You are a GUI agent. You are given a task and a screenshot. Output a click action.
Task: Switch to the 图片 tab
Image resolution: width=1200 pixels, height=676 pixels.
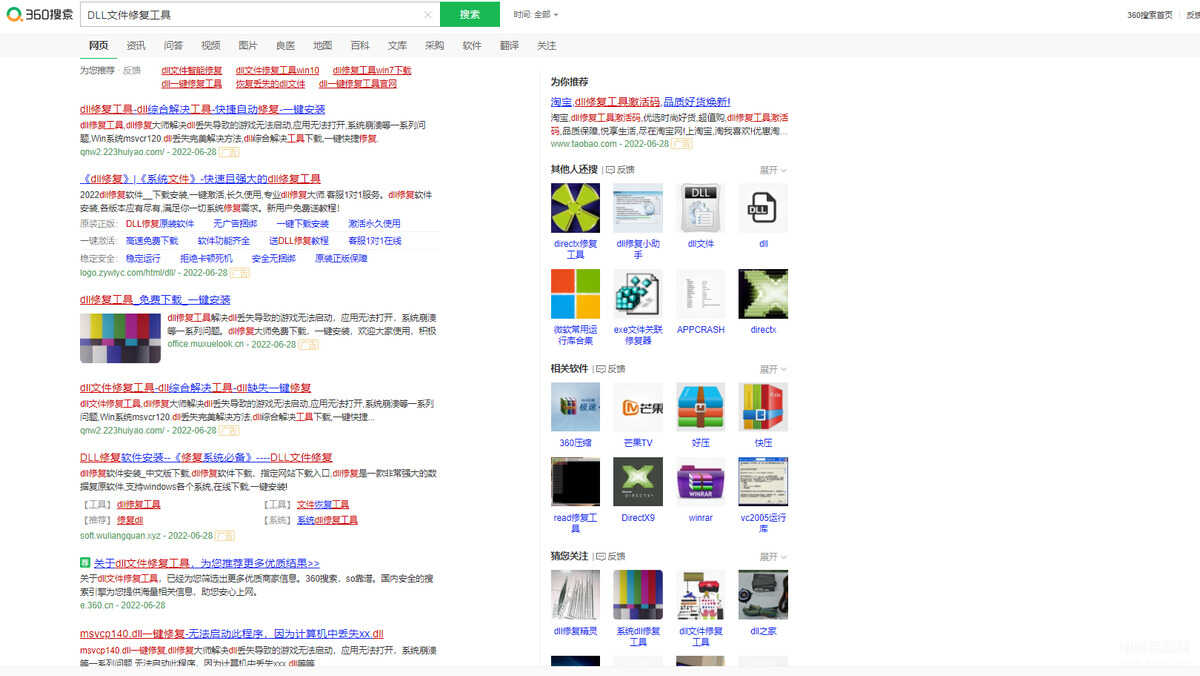click(x=248, y=45)
